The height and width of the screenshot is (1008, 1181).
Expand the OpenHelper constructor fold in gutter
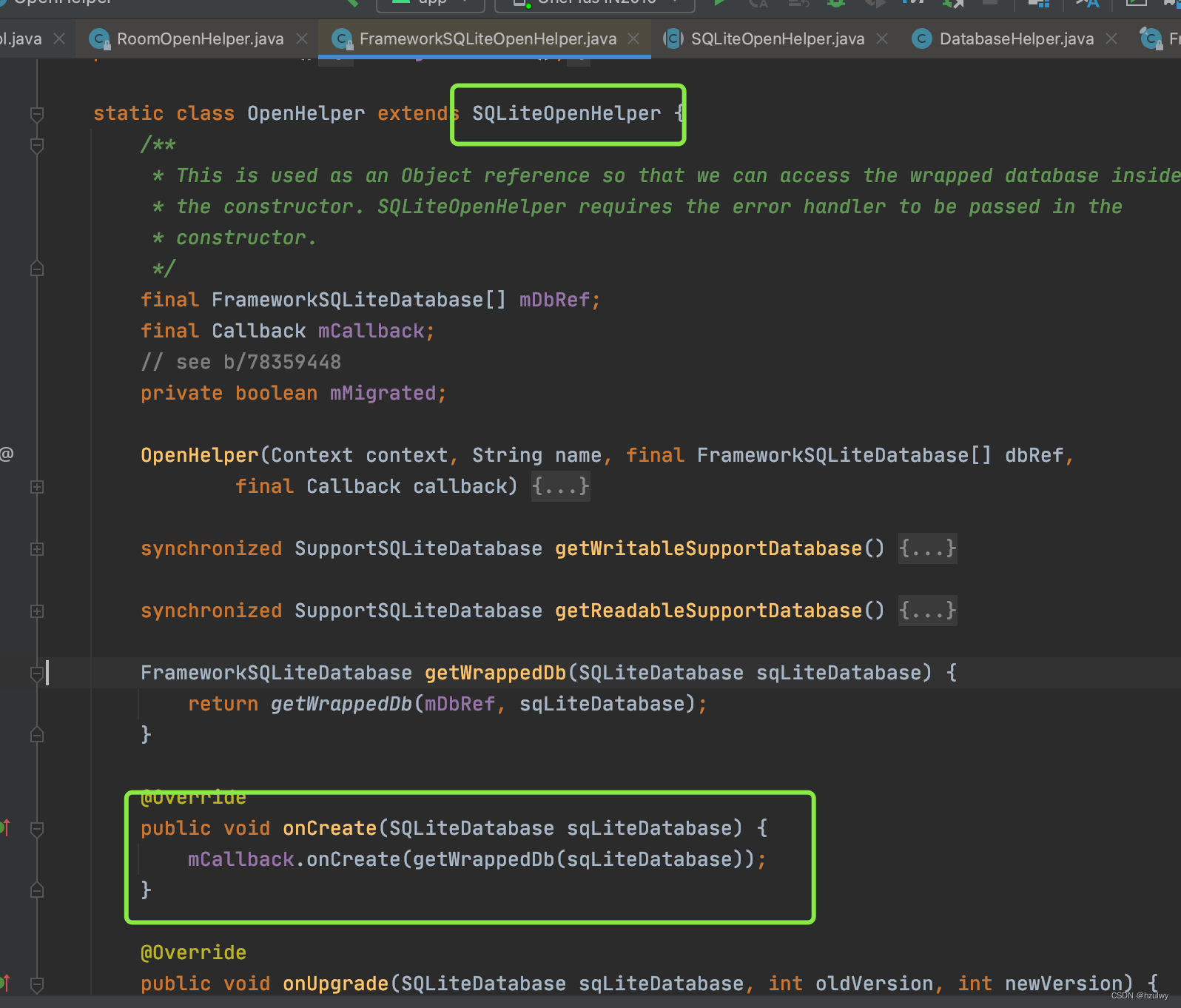coord(37,487)
